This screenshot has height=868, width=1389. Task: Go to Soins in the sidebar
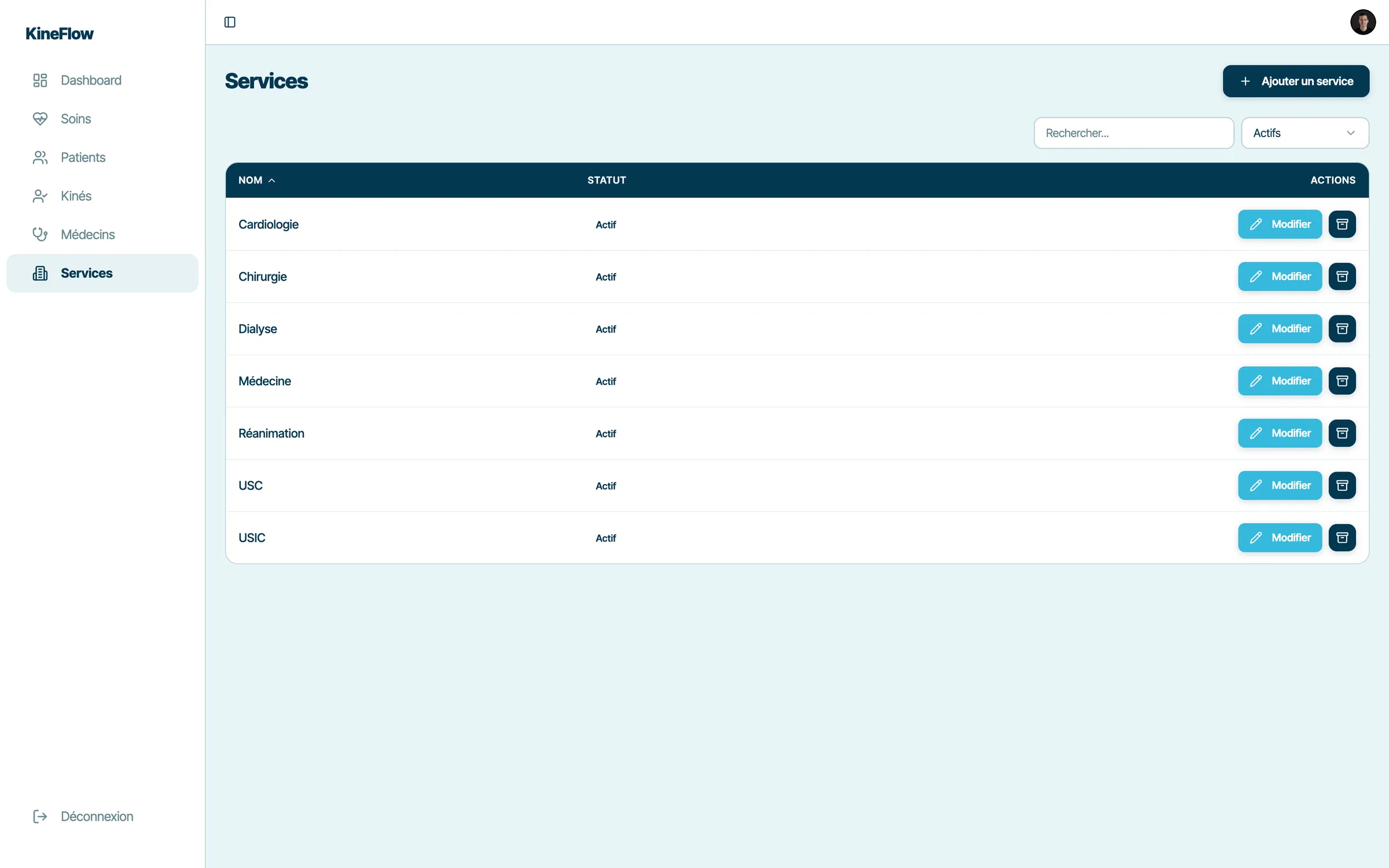(x=102, y=119)
